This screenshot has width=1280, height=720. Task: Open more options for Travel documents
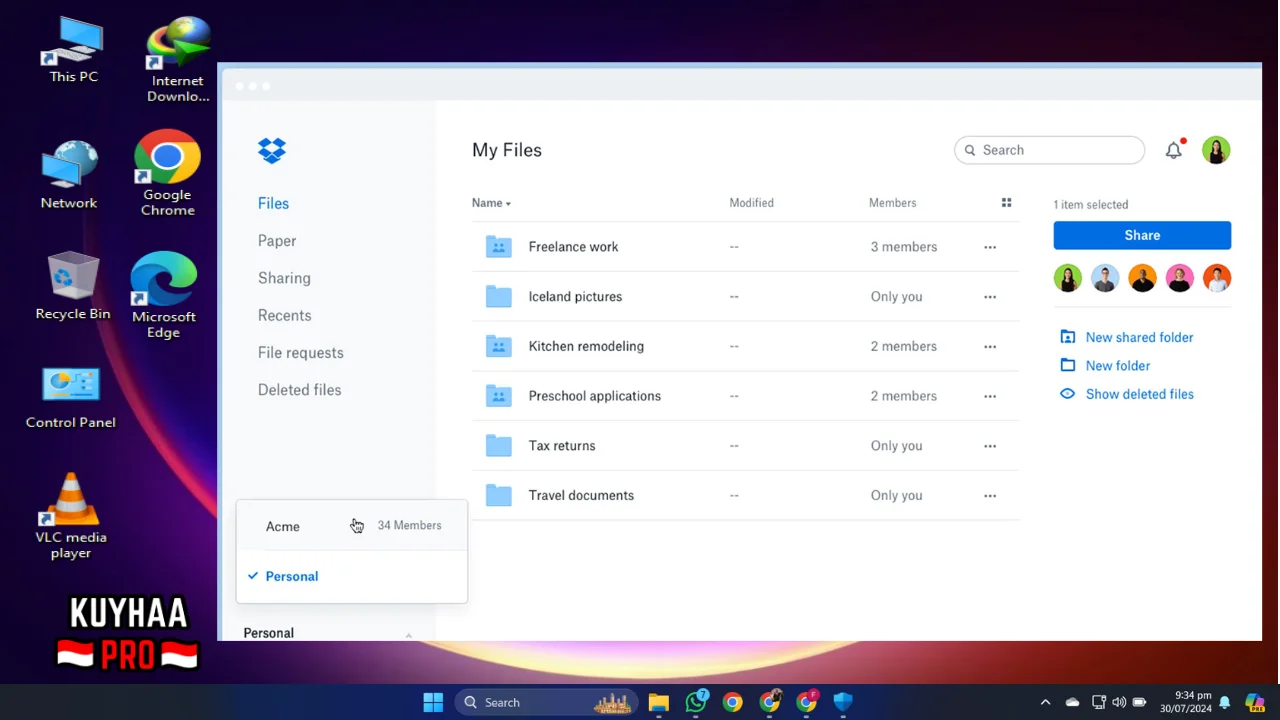990,495
